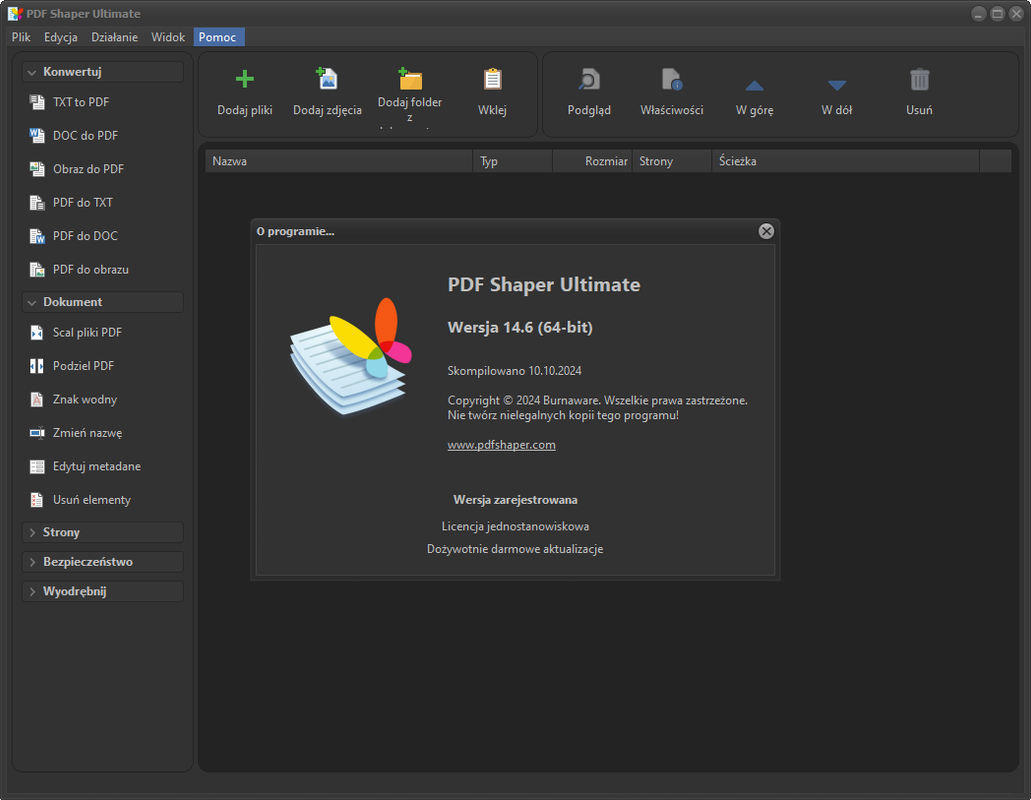The width and height of the screenshot is (1031, 800).
Task: Expand the Bezpieczeństwo section
Action: (x=103, y=562)
